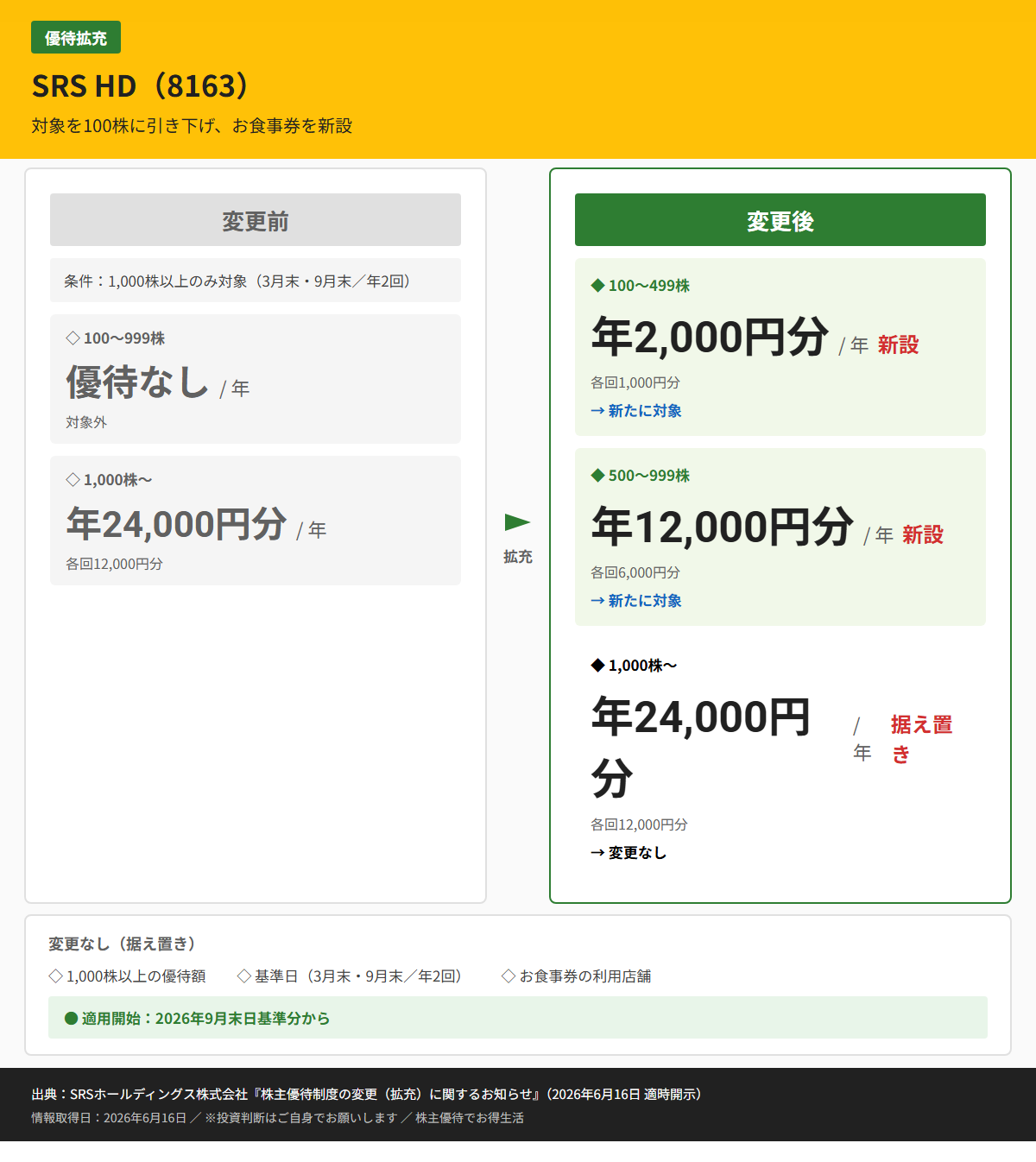Screen dimensions: 1036x1162
Task: Click the 情報取得日 disclaimer line
Action: 278,1118
